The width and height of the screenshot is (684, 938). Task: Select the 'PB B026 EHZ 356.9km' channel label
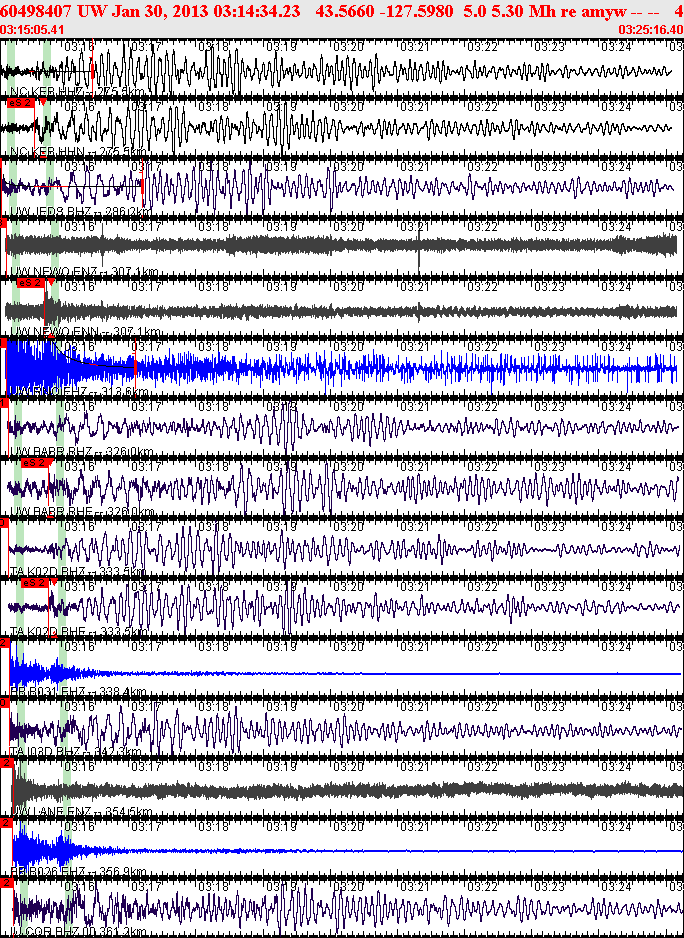coord(78,871)
